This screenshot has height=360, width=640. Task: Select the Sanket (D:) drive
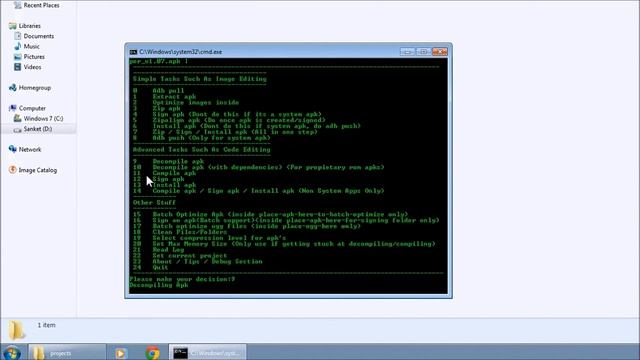(x=38, y=129)
